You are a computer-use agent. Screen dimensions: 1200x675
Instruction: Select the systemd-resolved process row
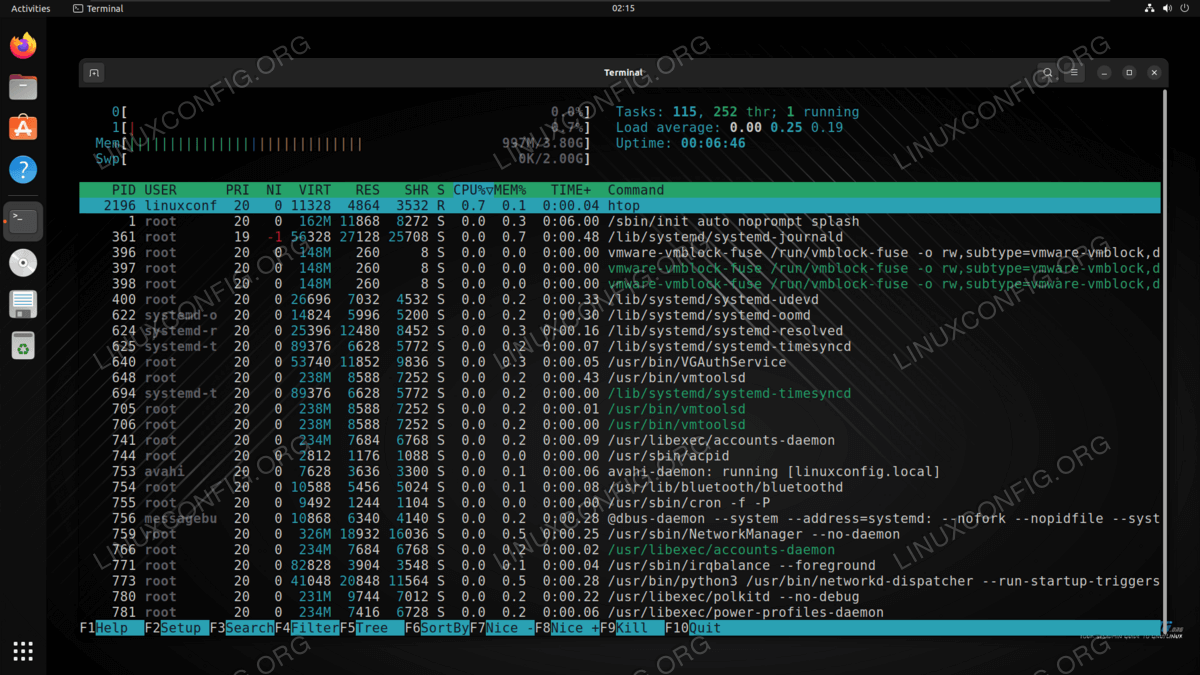(620, 331)
